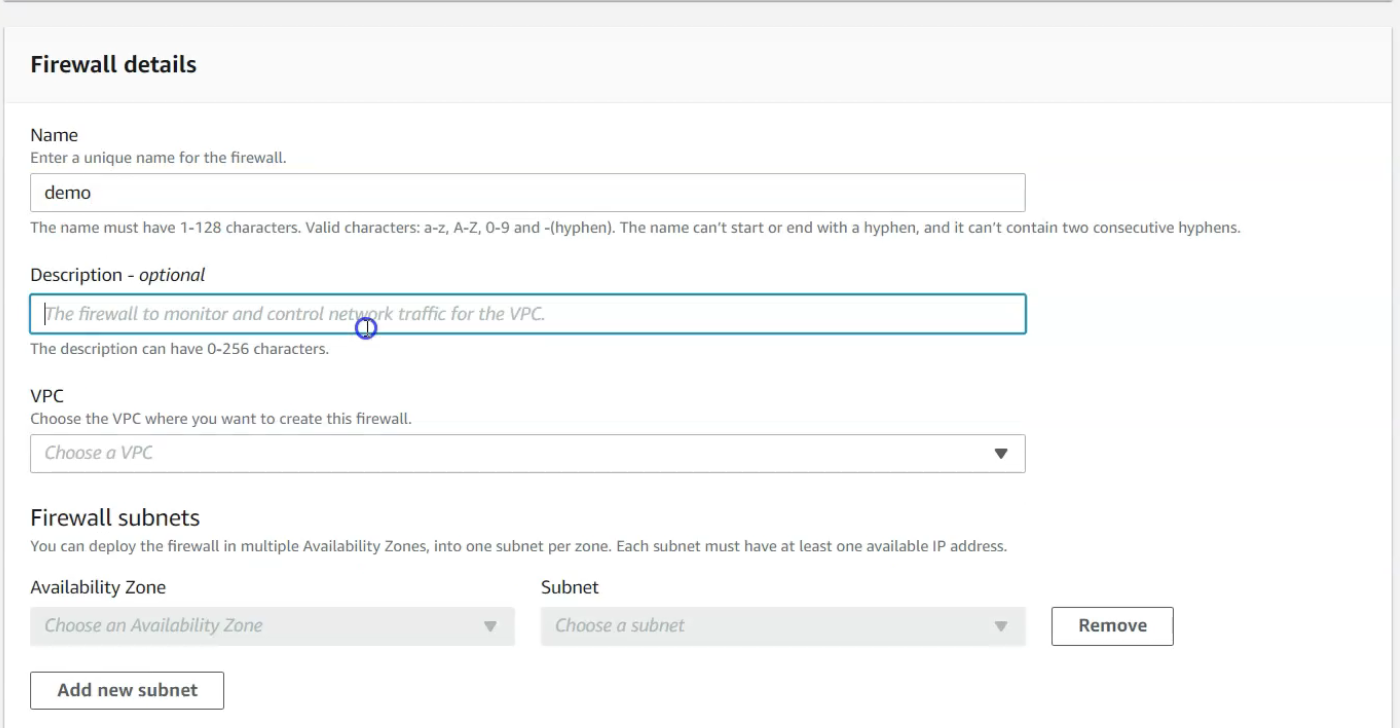Click the Firewall subnets section heading
This screenshot has height=728, width=1400.
click(115, 518)
